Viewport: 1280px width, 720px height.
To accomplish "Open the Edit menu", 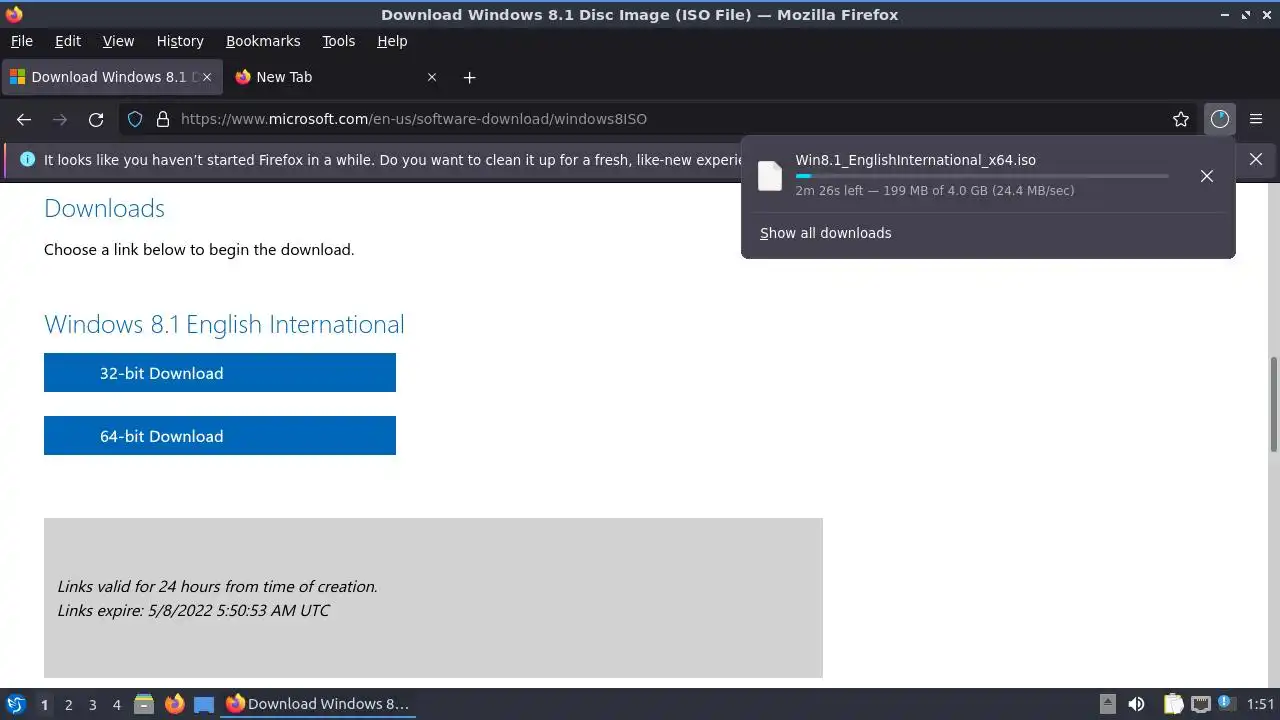I will (68, 41).
